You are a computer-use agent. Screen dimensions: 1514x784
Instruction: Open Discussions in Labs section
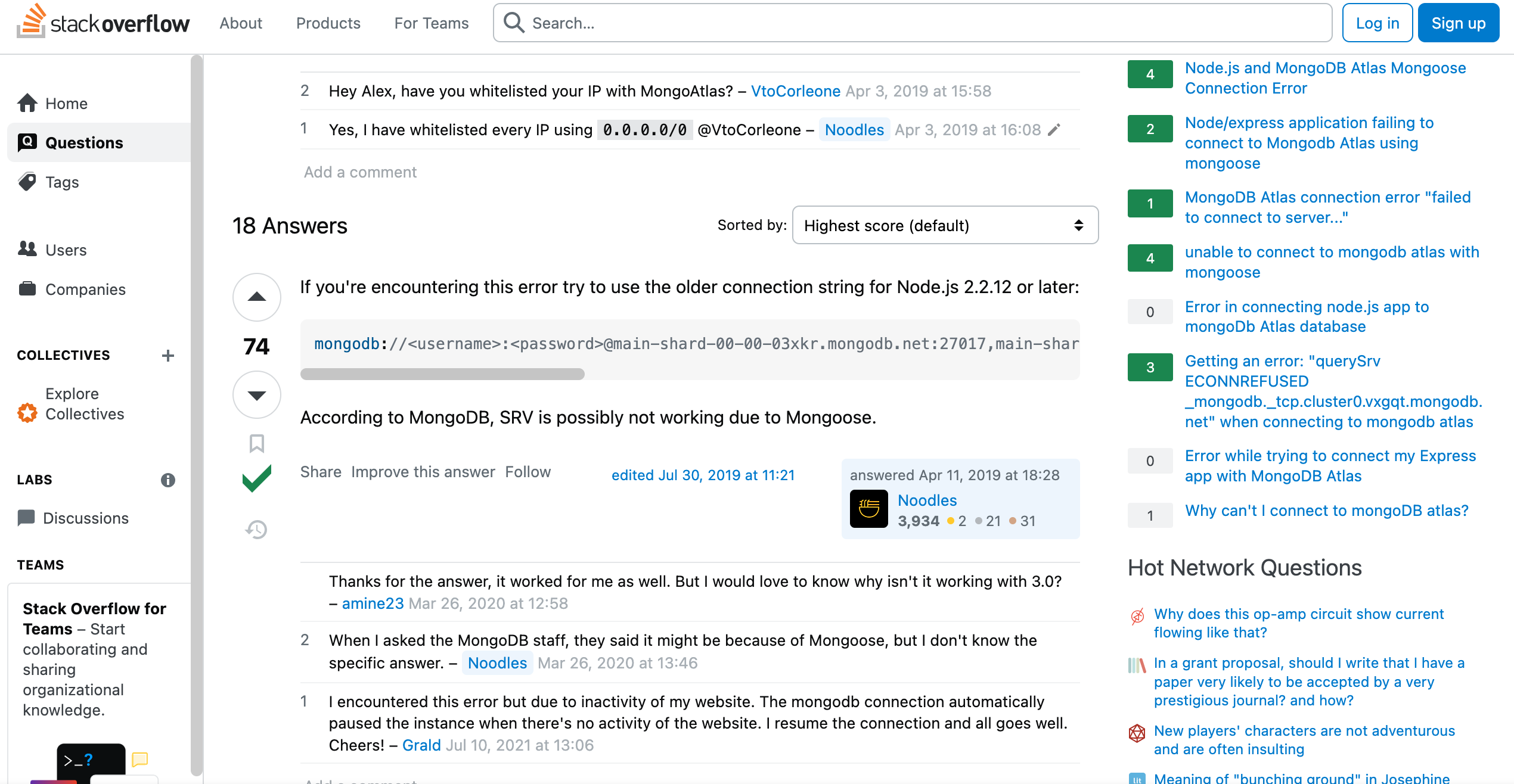[x=86, y=518]
